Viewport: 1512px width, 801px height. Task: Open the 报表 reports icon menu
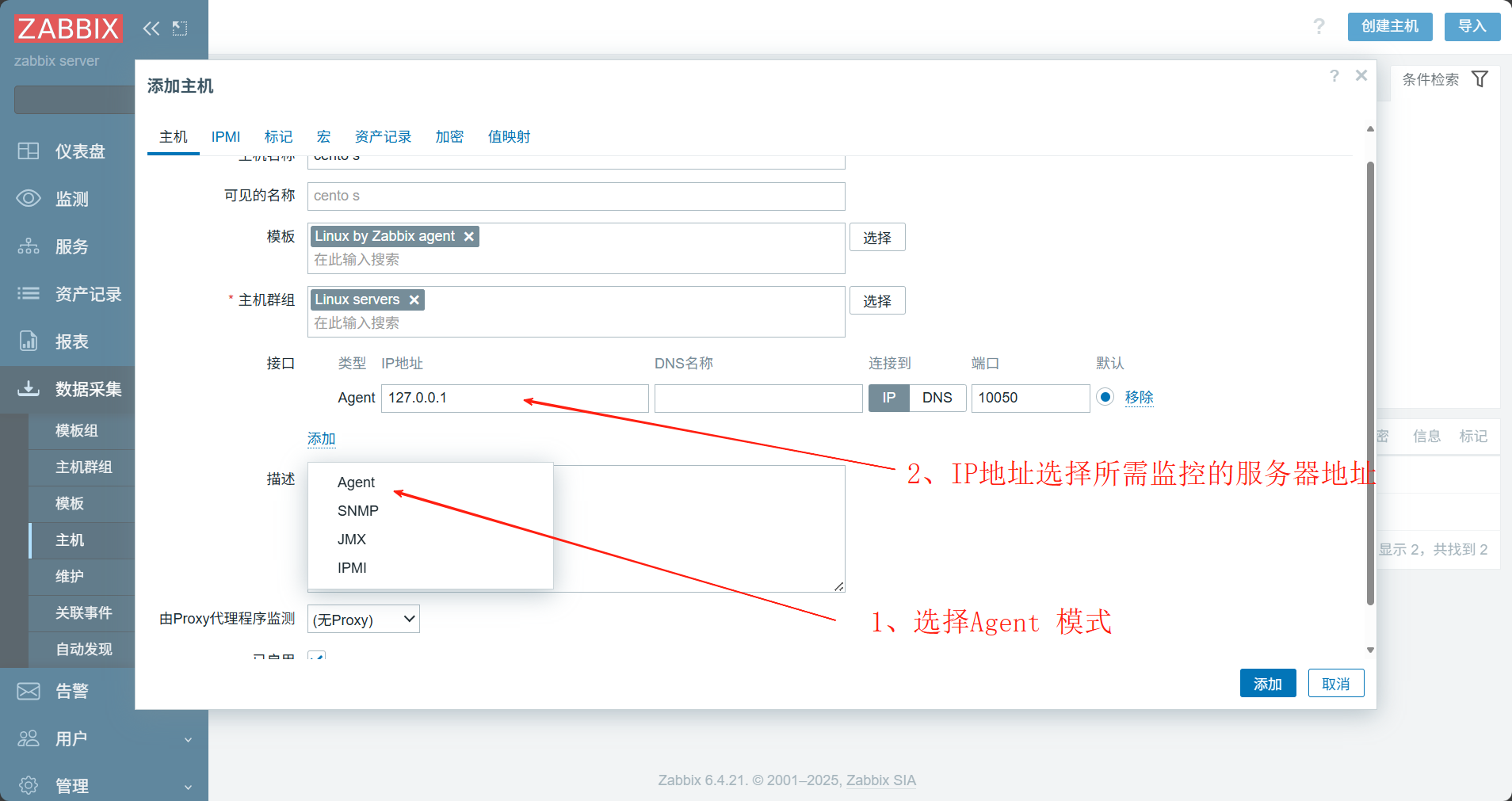29,341
